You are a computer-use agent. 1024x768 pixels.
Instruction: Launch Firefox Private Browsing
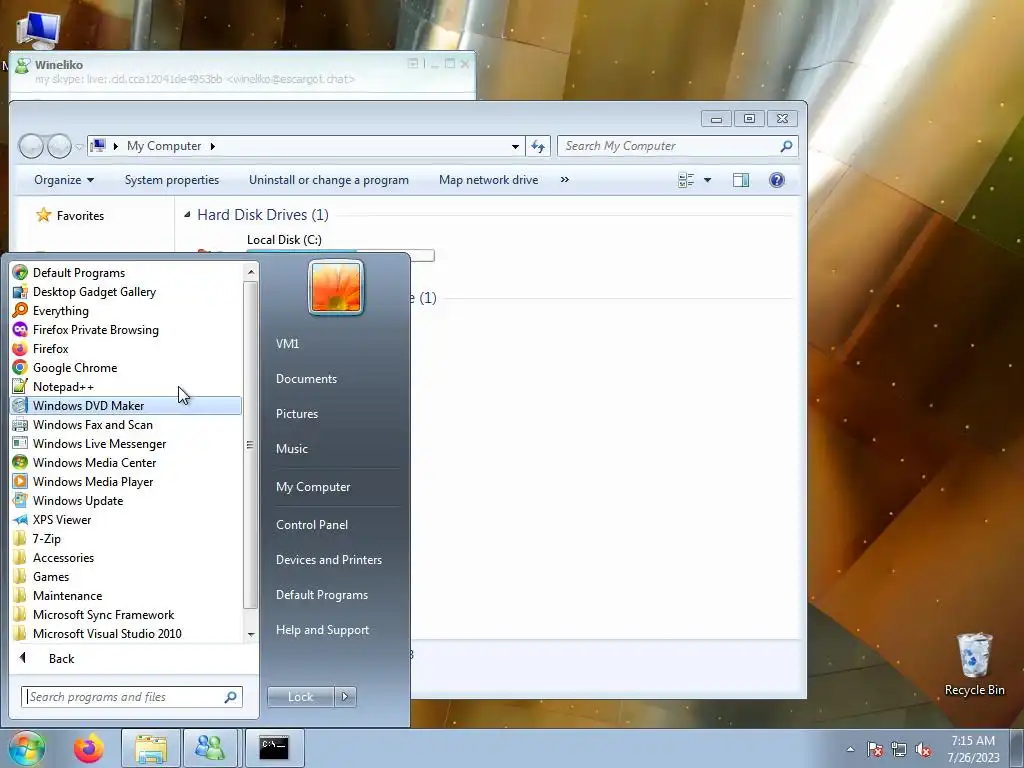(126, 330)
